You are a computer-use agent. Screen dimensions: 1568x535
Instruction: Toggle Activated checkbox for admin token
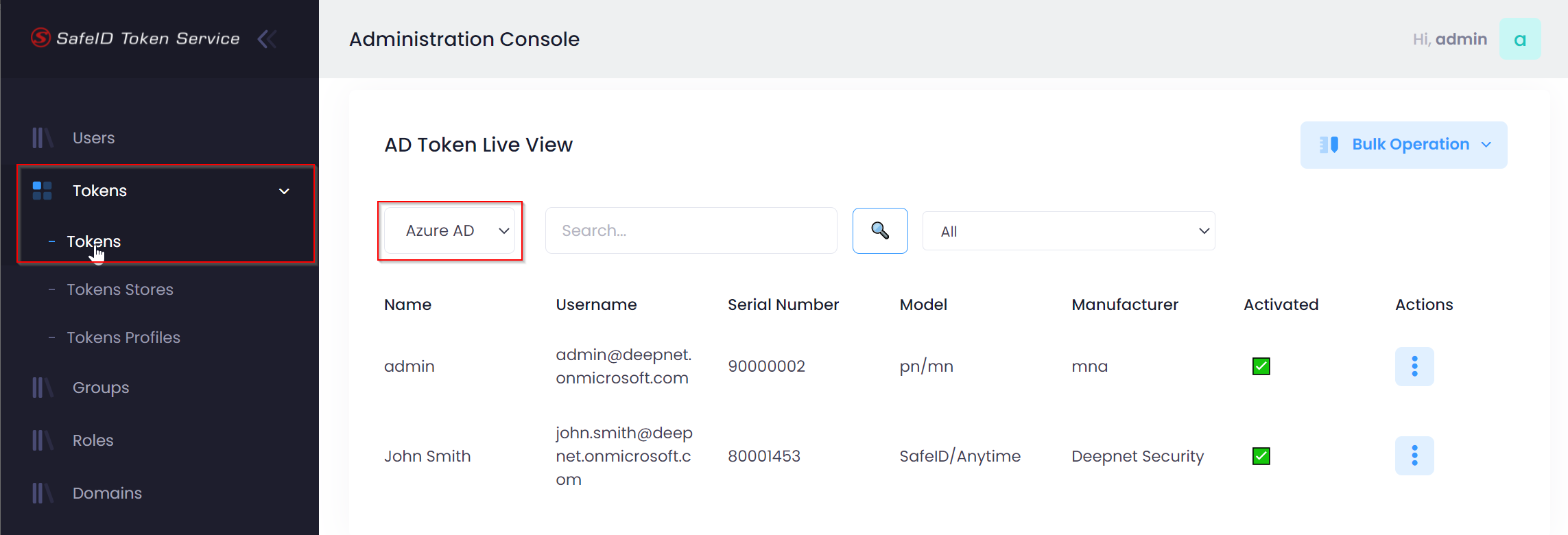point(1261,366)
